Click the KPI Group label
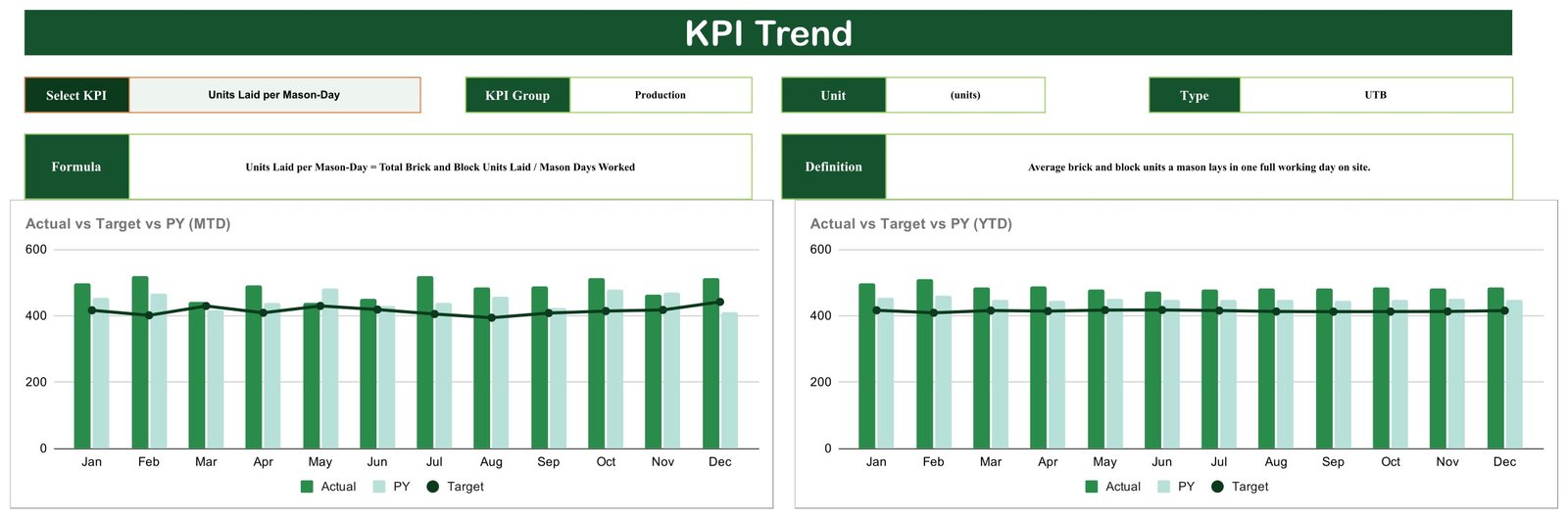 [x=517, y=95]
